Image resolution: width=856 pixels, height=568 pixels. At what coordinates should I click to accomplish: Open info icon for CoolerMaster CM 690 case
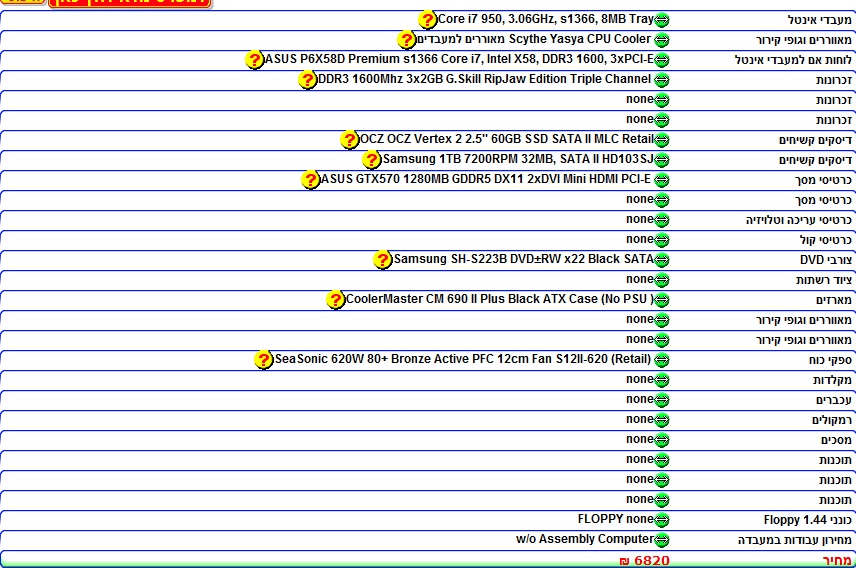coord(336,300)
